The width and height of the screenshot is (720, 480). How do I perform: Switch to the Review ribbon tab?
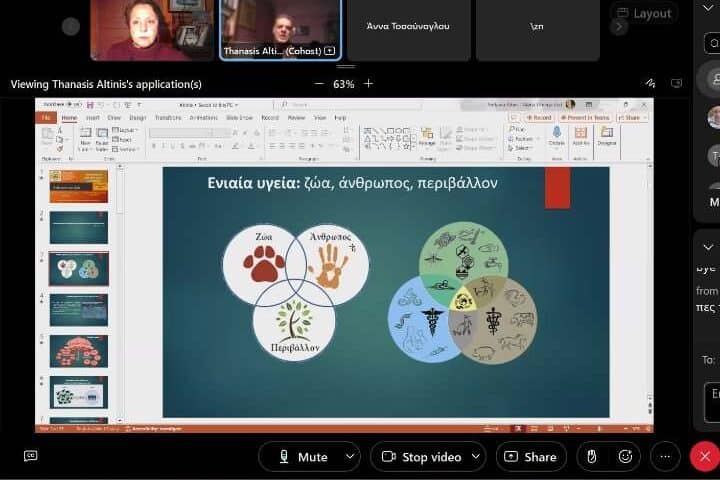pos(296,118)
